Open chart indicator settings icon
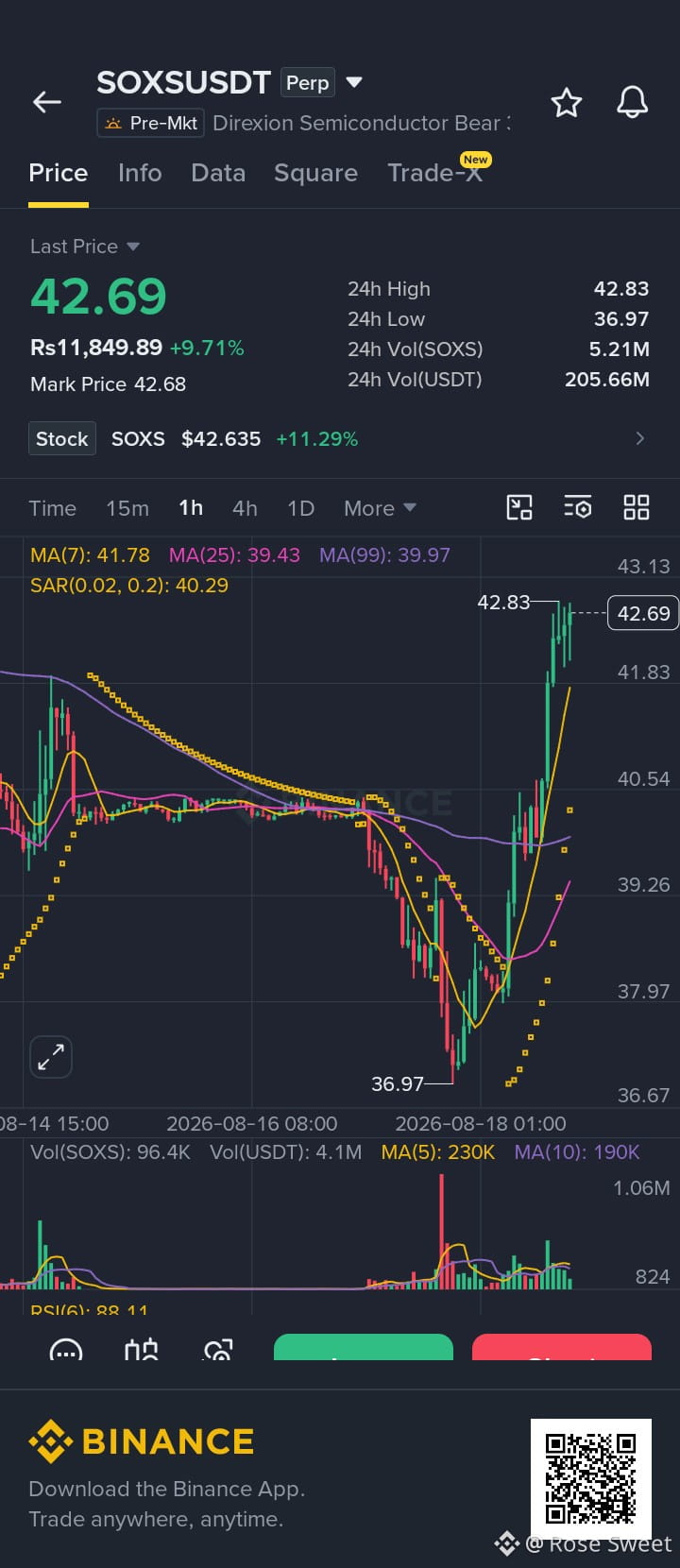 click(578, 507)
